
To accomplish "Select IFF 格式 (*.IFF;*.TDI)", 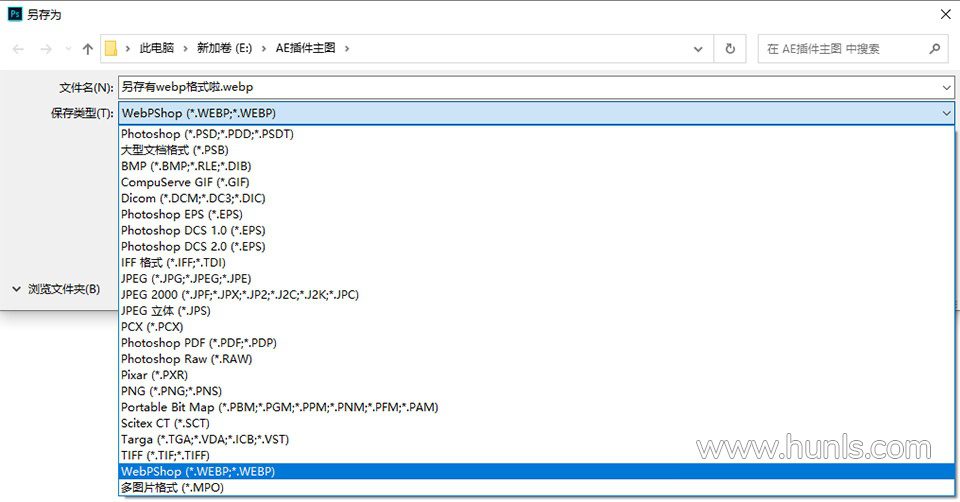I will [536, 263].
